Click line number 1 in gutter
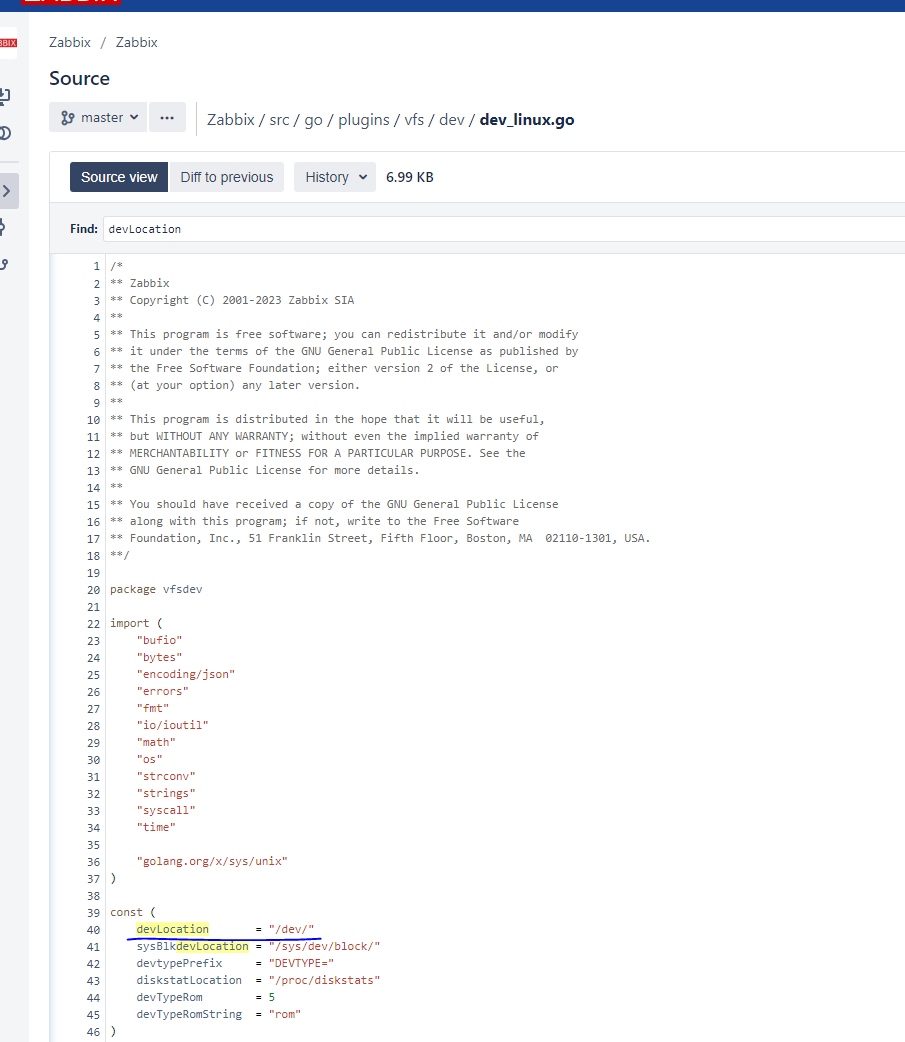 pos(96,266)
